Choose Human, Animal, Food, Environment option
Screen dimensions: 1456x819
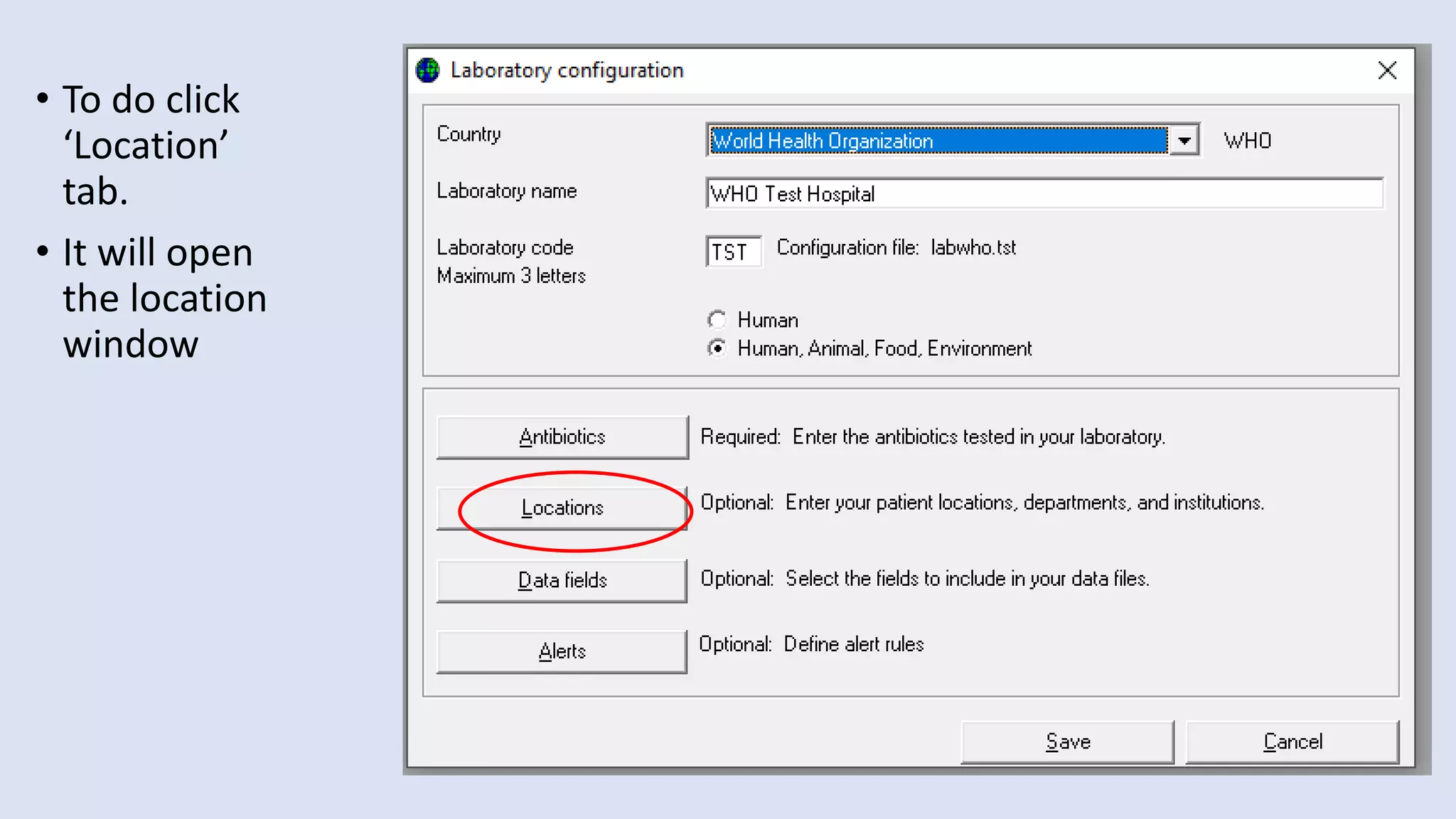tap(717, 348)
